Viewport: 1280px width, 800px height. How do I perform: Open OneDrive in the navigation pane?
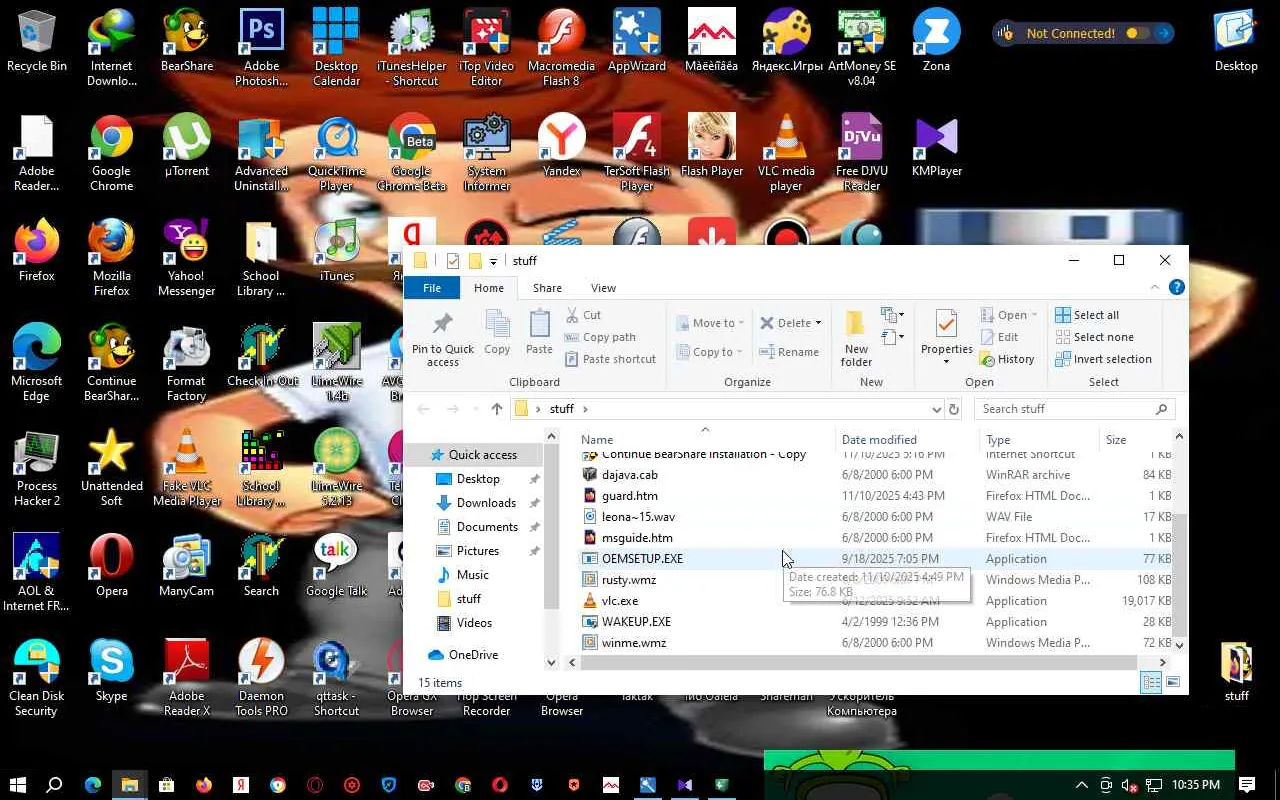pos(472,655)
